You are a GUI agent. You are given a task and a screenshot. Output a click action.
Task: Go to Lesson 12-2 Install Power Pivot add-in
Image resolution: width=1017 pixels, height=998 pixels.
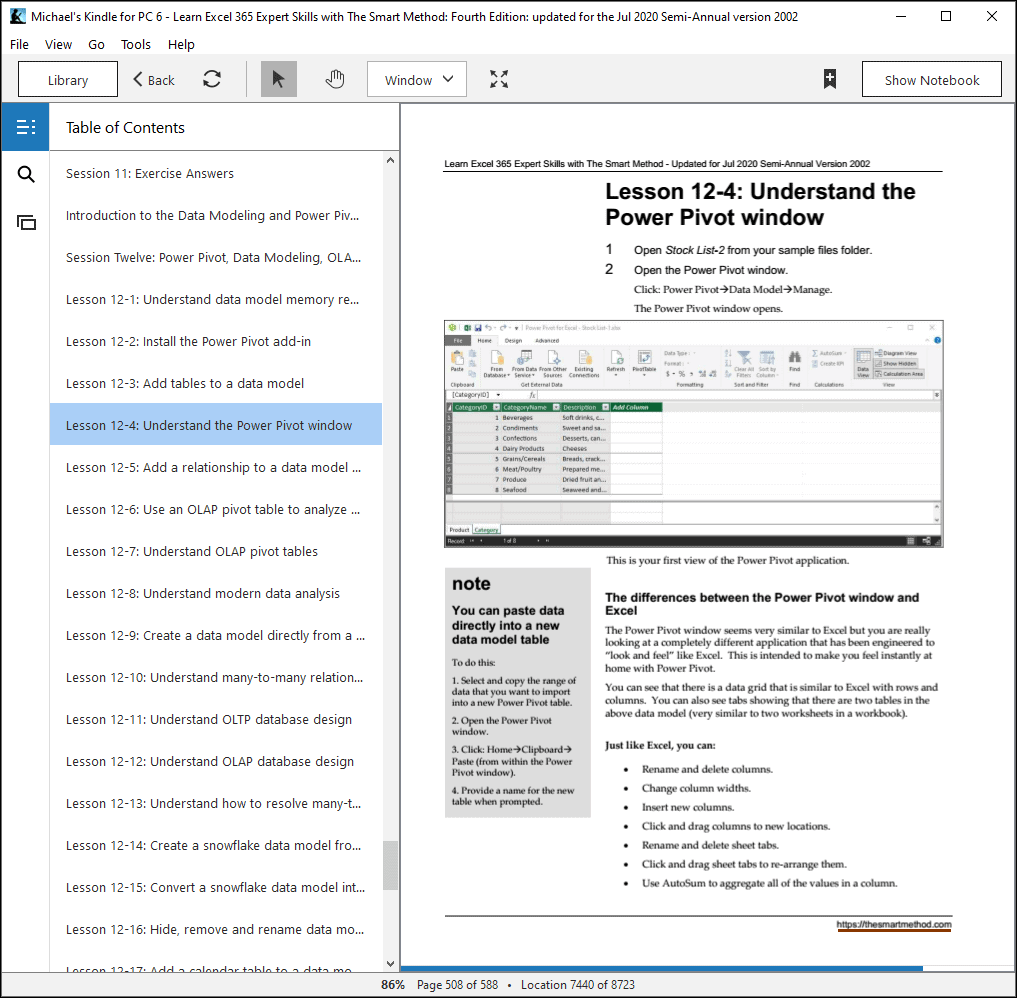pos(215,341)
